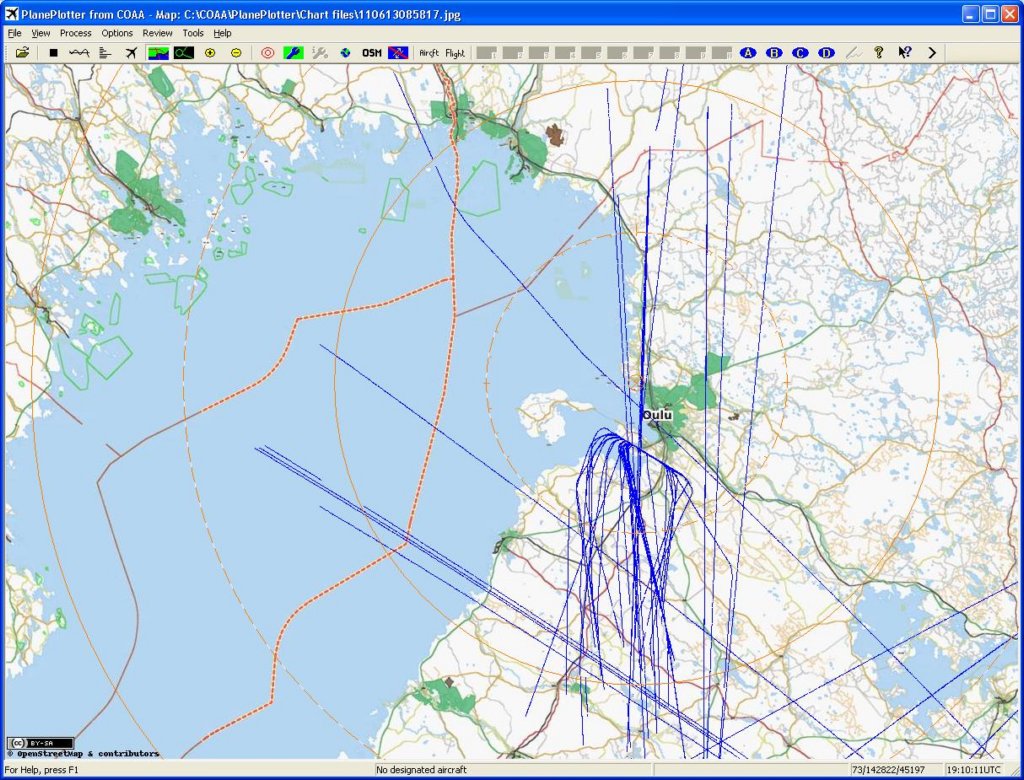This screenshot has width=1024, height=780.
Task: Select the aircraft view airplane icon
Action: tap(131, 53)
